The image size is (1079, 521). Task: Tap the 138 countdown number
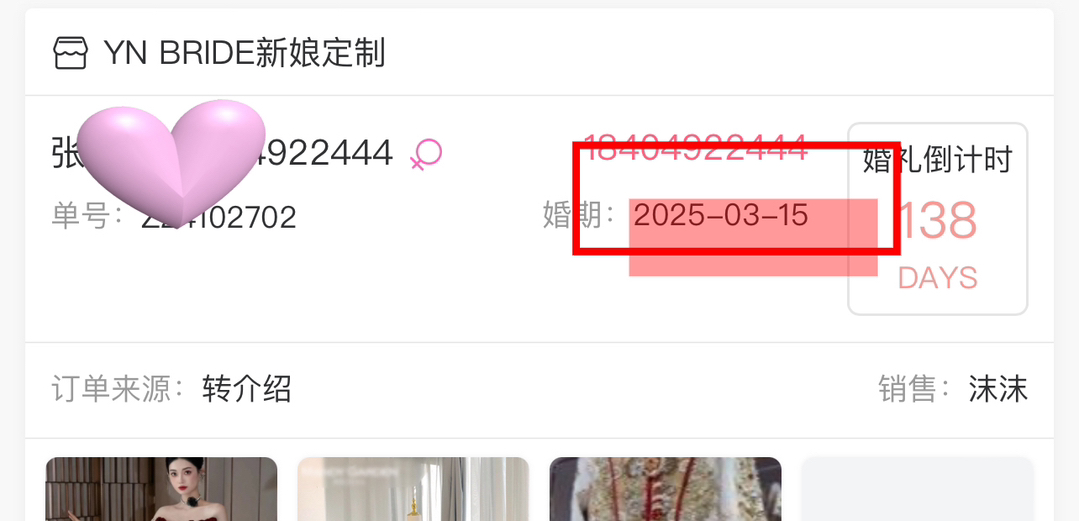tap(937, 221)
